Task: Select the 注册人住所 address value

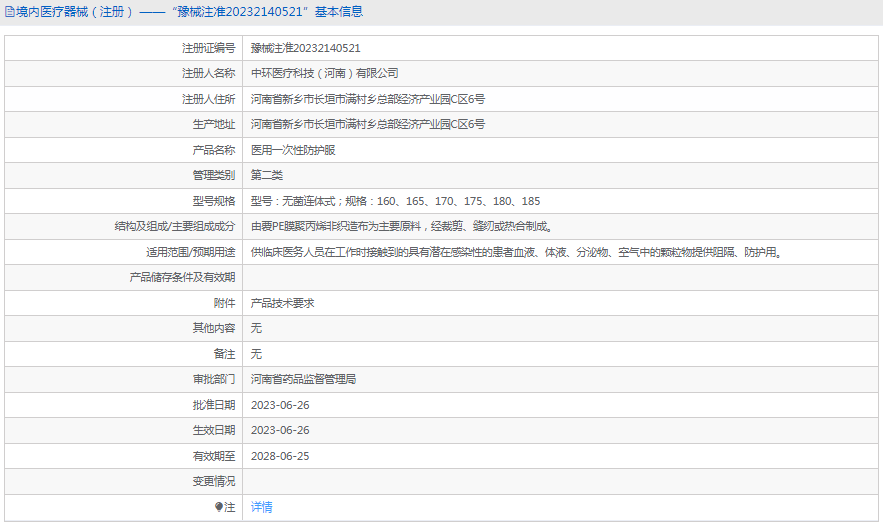Action: [x=368, y=99]
